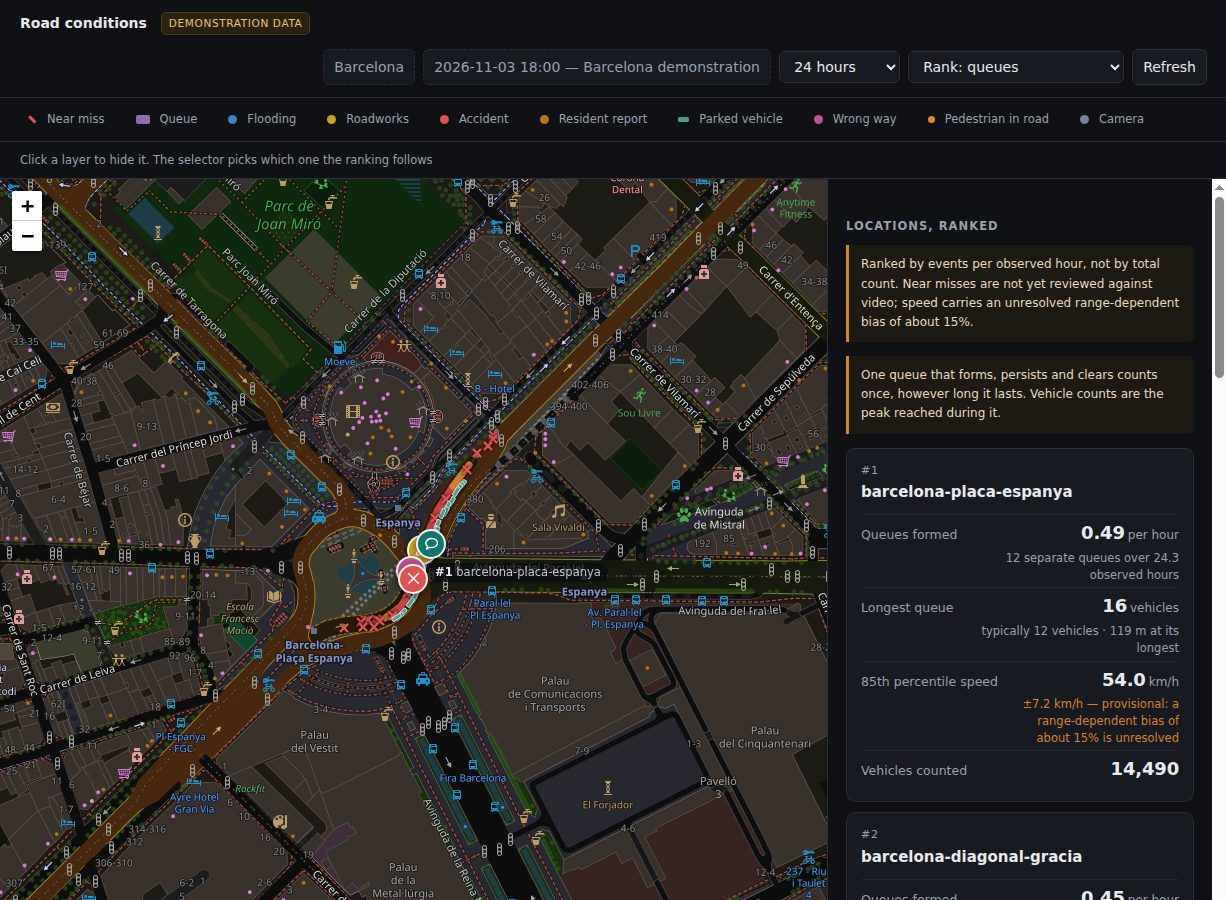Viewport: 1226px width, 900px height.
Task: Click the LOCATIONS, RANKED heading
Action: pos(922,226)
